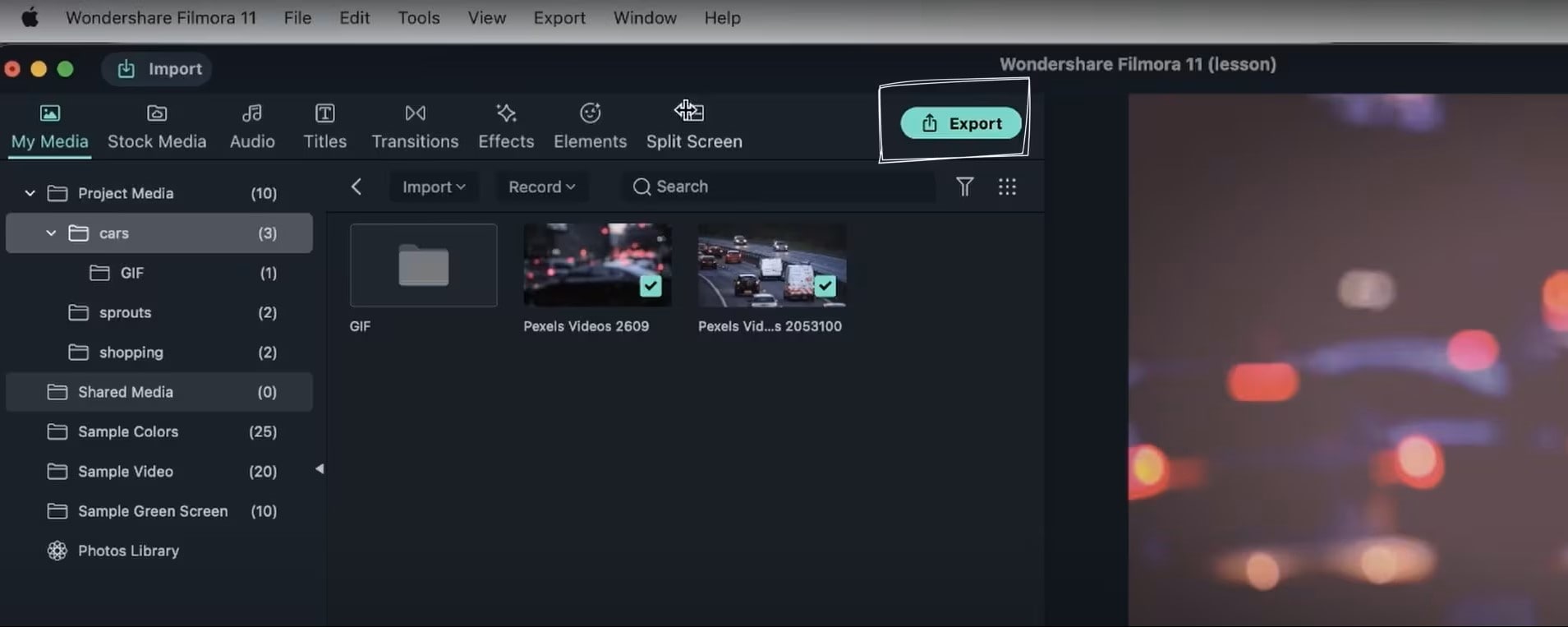The width and height of the screenshot is (1568, 627).
Task: Select the sprouts folder
Action: click(159, 312)
